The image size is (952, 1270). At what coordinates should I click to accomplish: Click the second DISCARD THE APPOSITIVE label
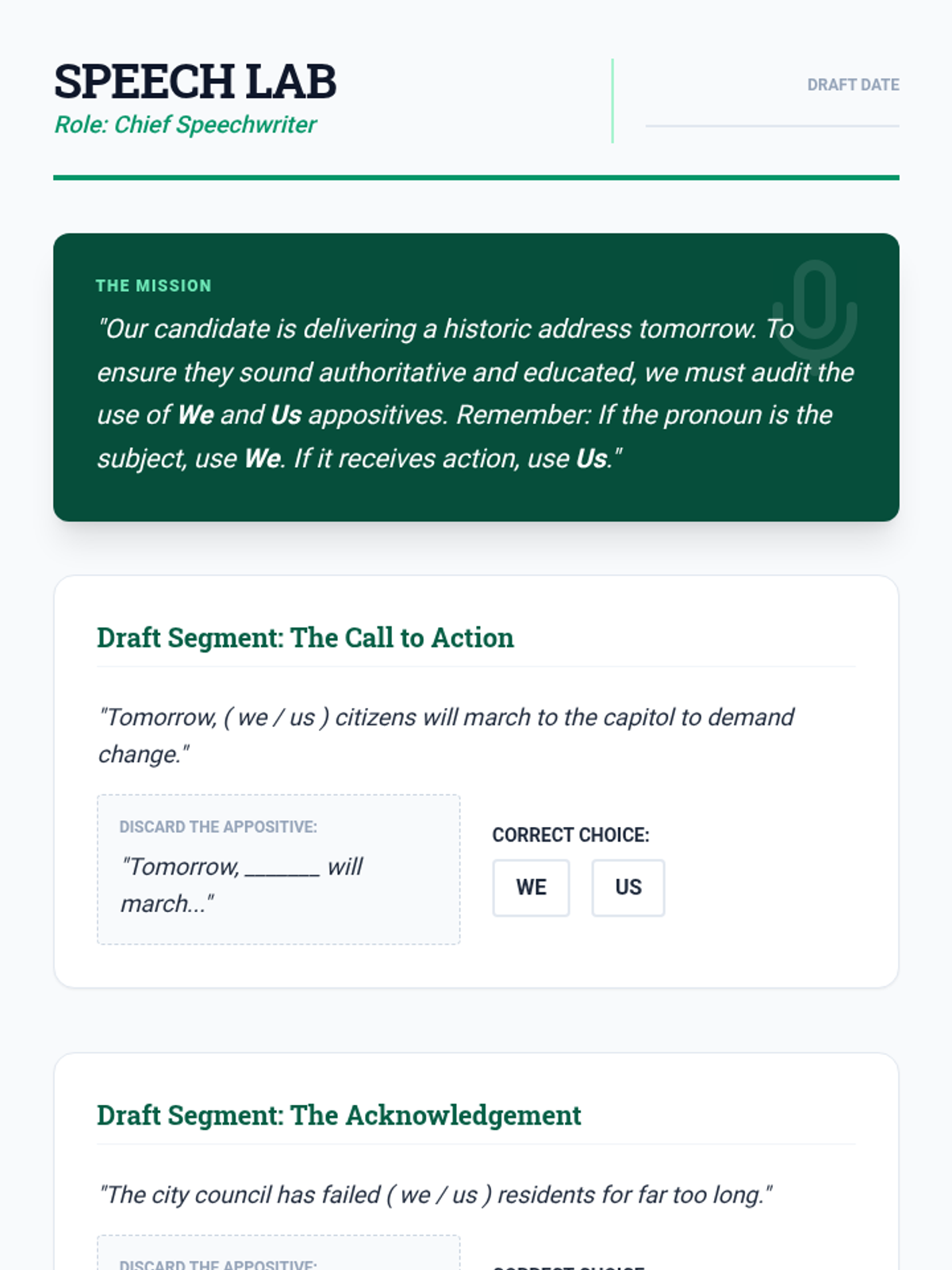tap(218, 1264)
